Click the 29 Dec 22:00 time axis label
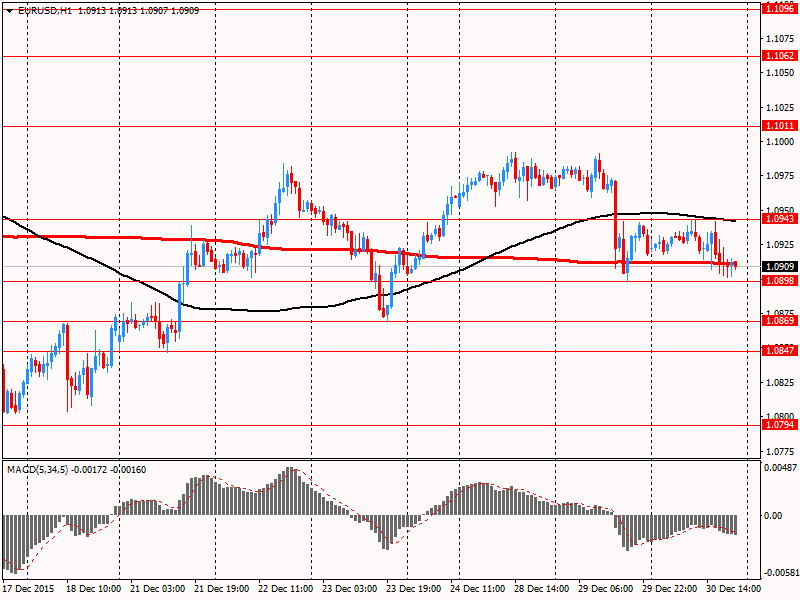This screenshot has height=600, width=800. coord(670,588)
